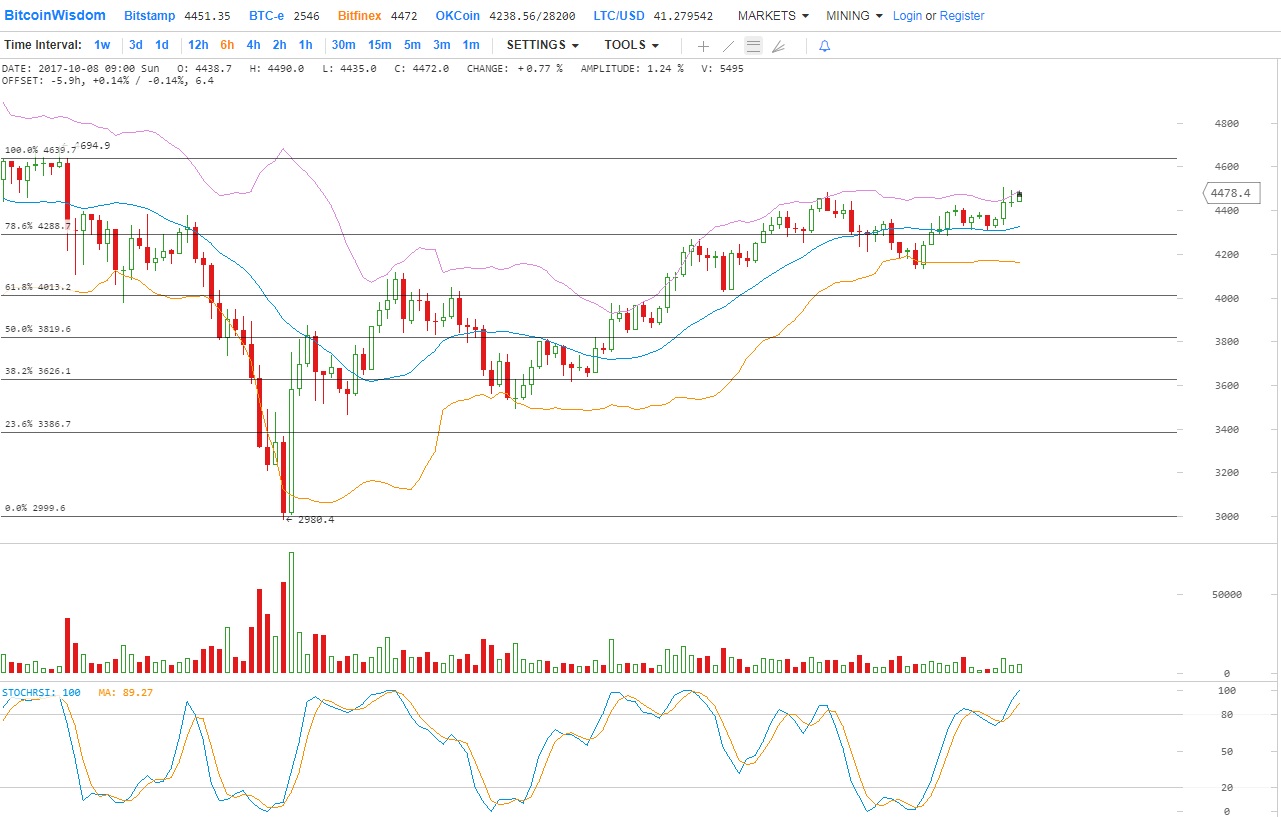Set time interval to 30m
1281x817 pixels.
pyautogui.click(x=343, y=45)
